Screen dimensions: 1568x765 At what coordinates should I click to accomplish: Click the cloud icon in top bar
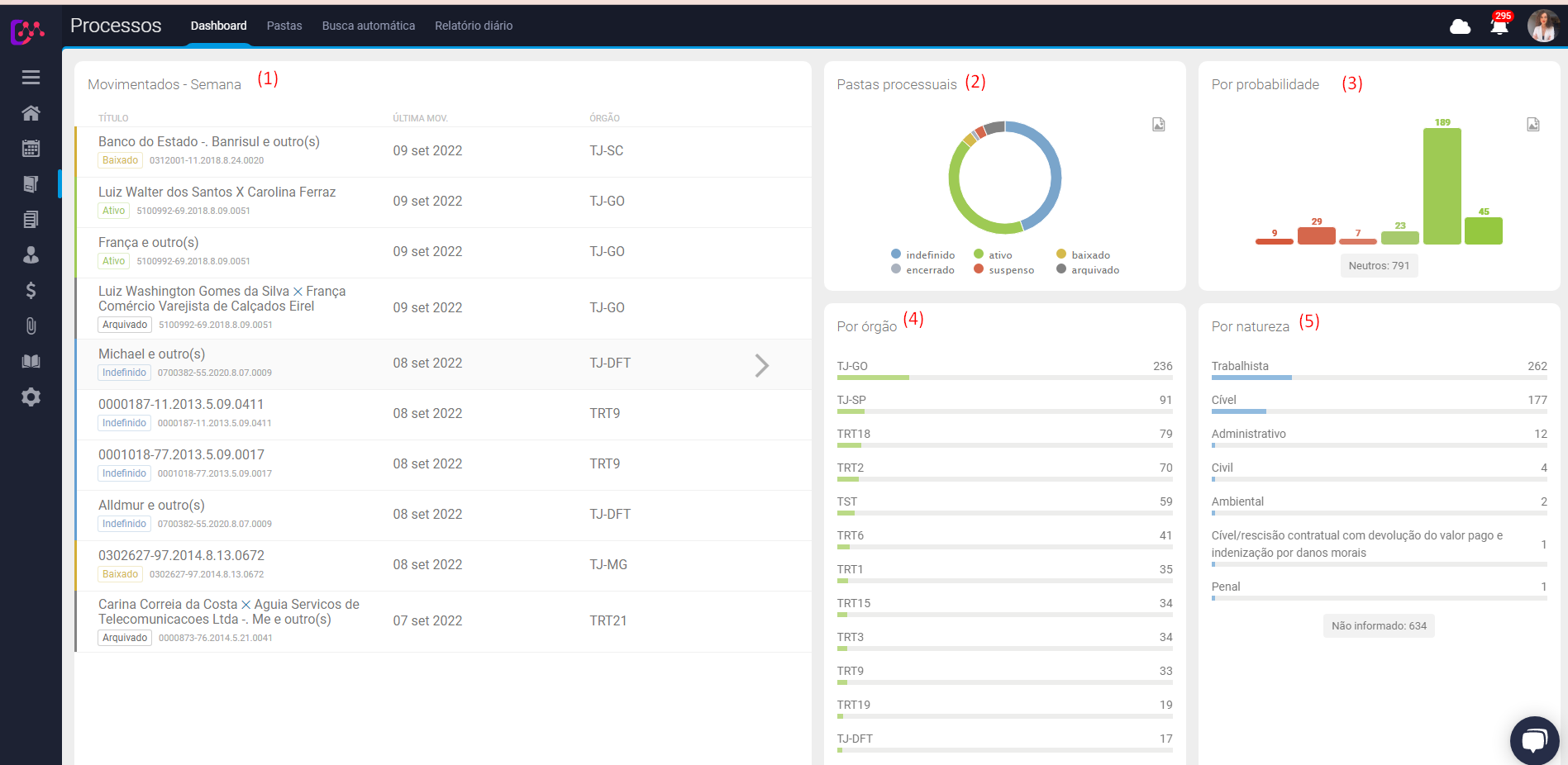(1460, 27)
